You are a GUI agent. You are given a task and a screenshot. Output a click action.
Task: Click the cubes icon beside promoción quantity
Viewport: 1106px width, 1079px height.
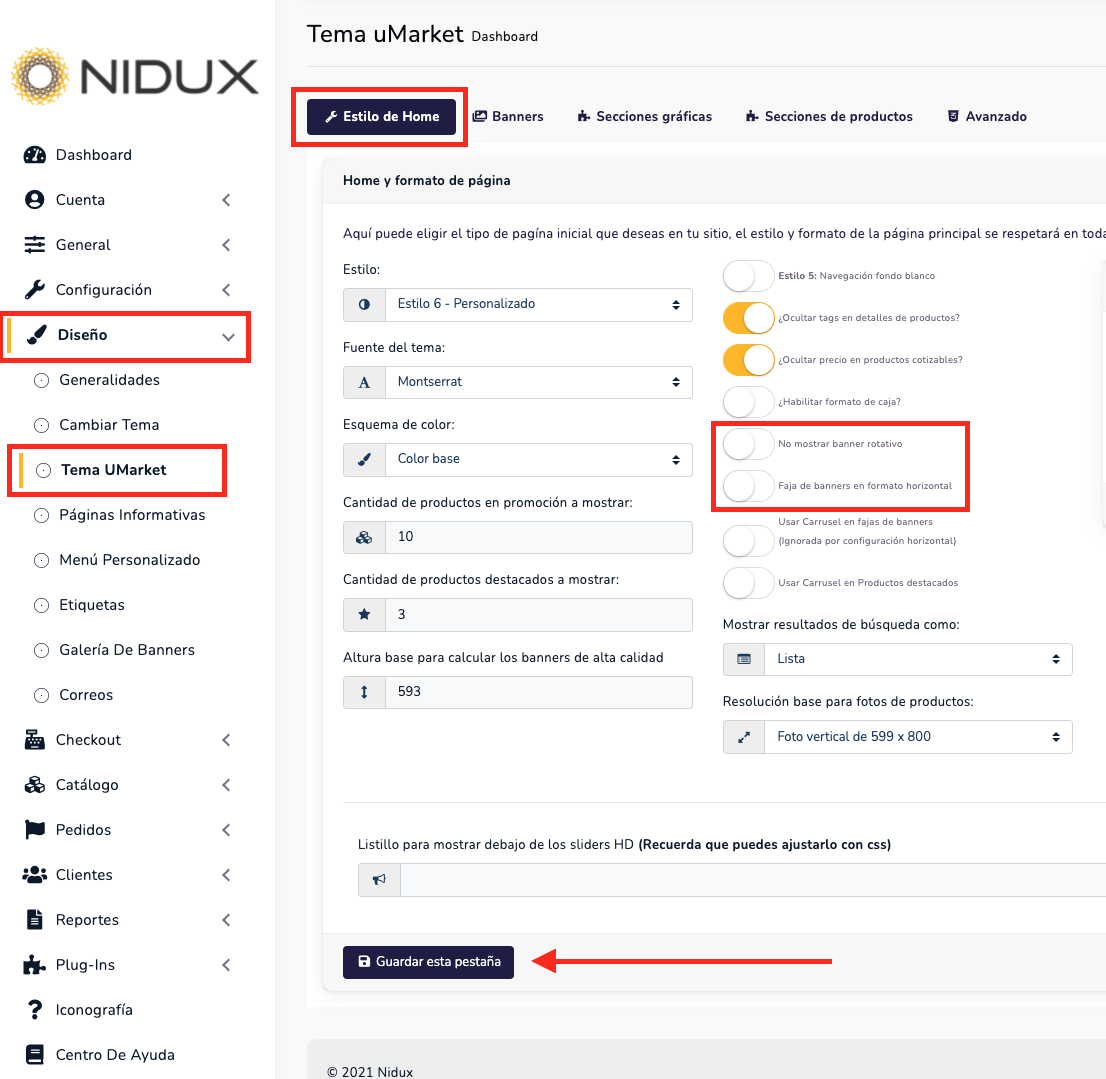[364, 537]
